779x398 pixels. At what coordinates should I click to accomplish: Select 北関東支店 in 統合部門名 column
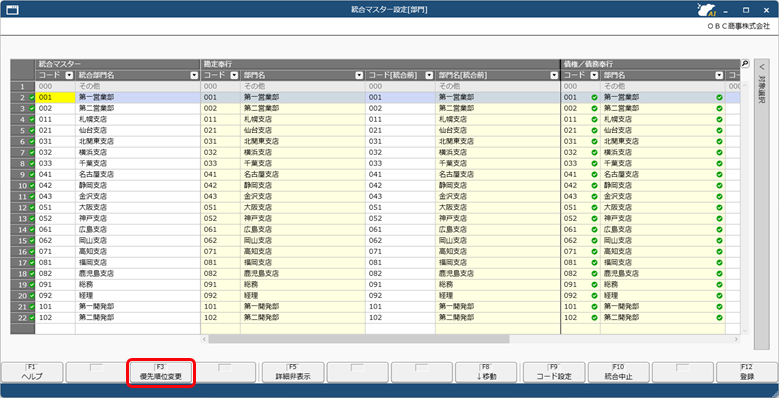(x=138, y=141)
